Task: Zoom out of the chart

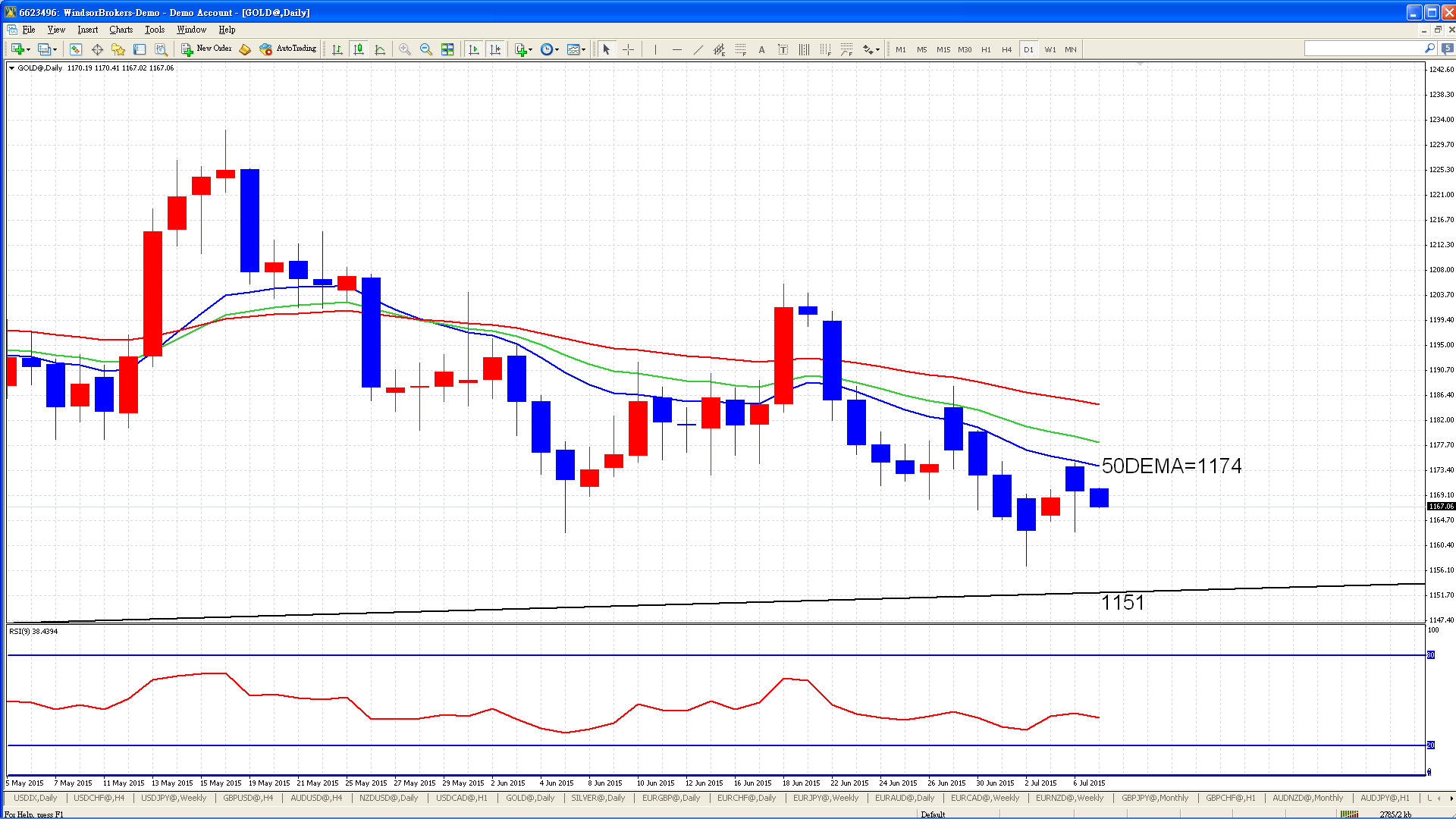Action: (426, 49)
